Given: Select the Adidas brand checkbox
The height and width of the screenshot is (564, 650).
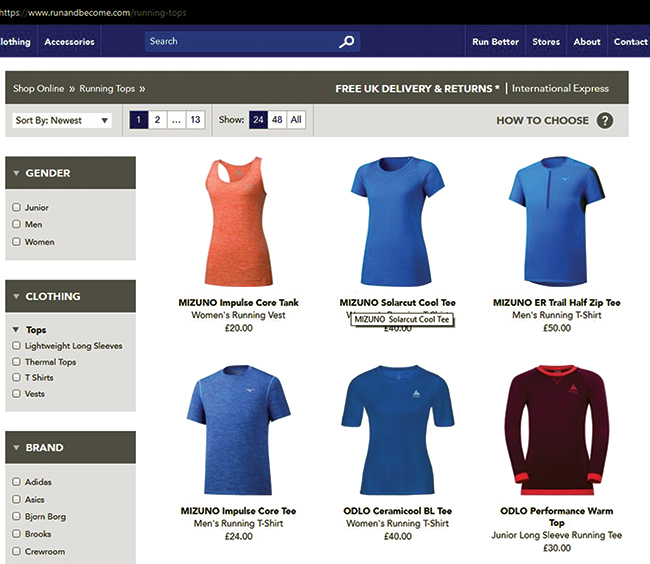Looking at the screenshot, I should (x=16, y=482).
